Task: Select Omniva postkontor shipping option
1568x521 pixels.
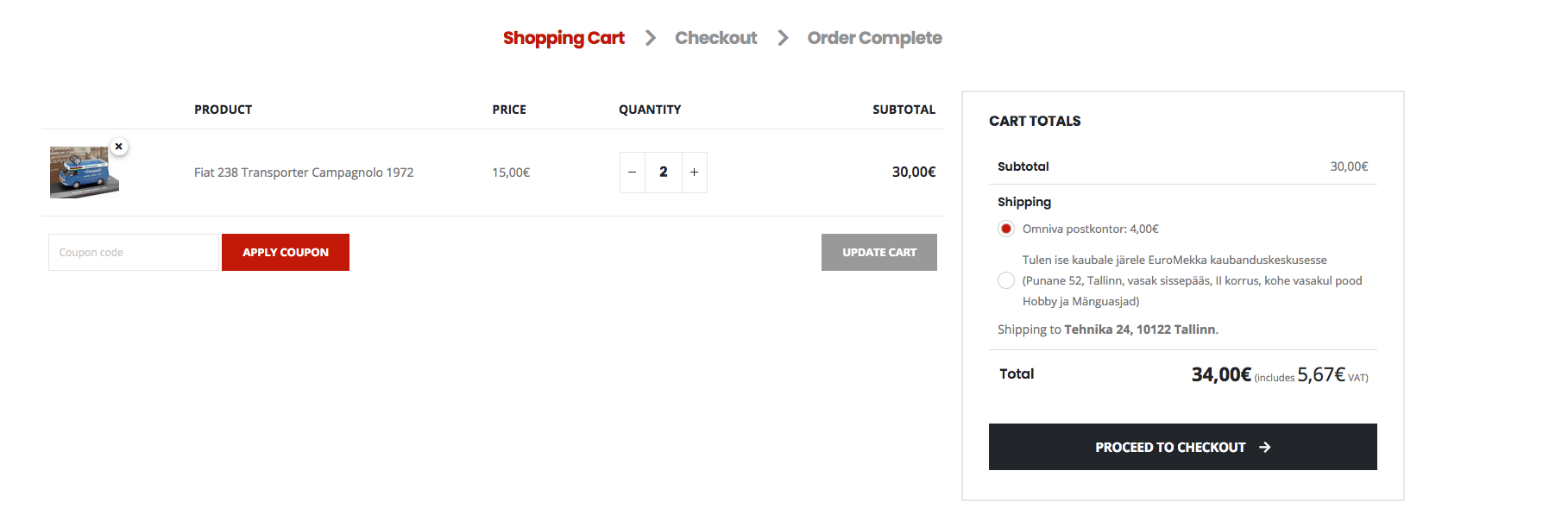Action: [1006, 229]
